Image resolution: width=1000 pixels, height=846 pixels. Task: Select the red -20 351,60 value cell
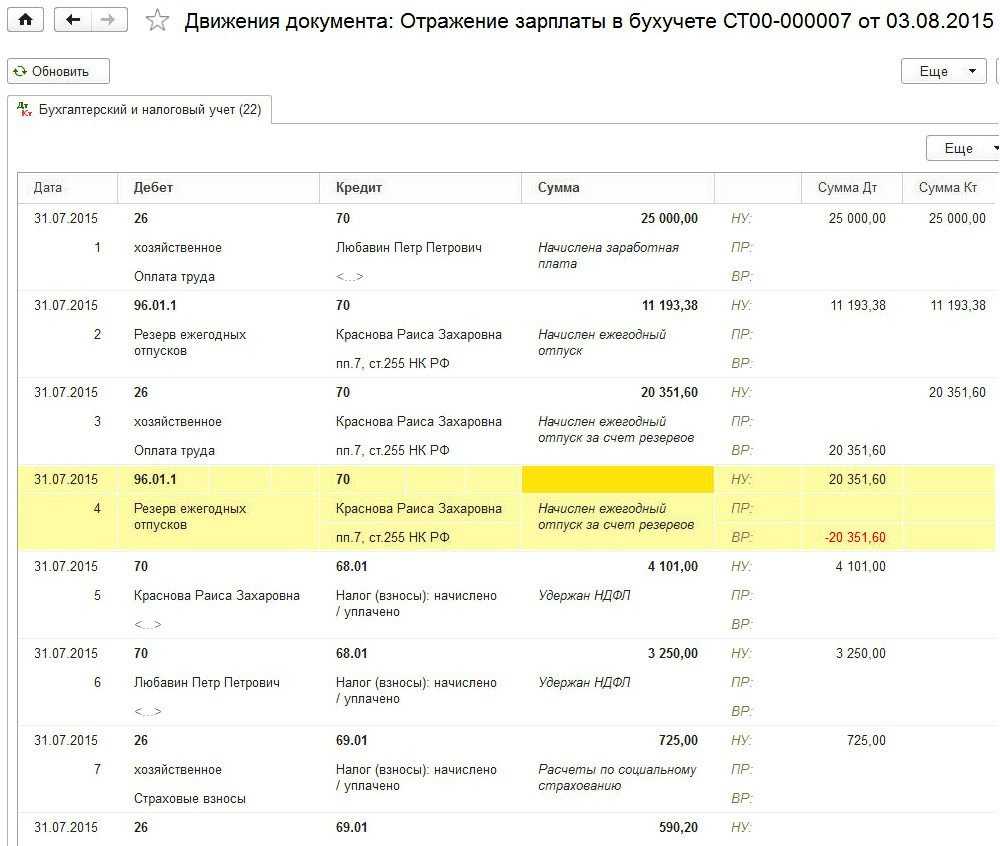click(x=854, y=538)
